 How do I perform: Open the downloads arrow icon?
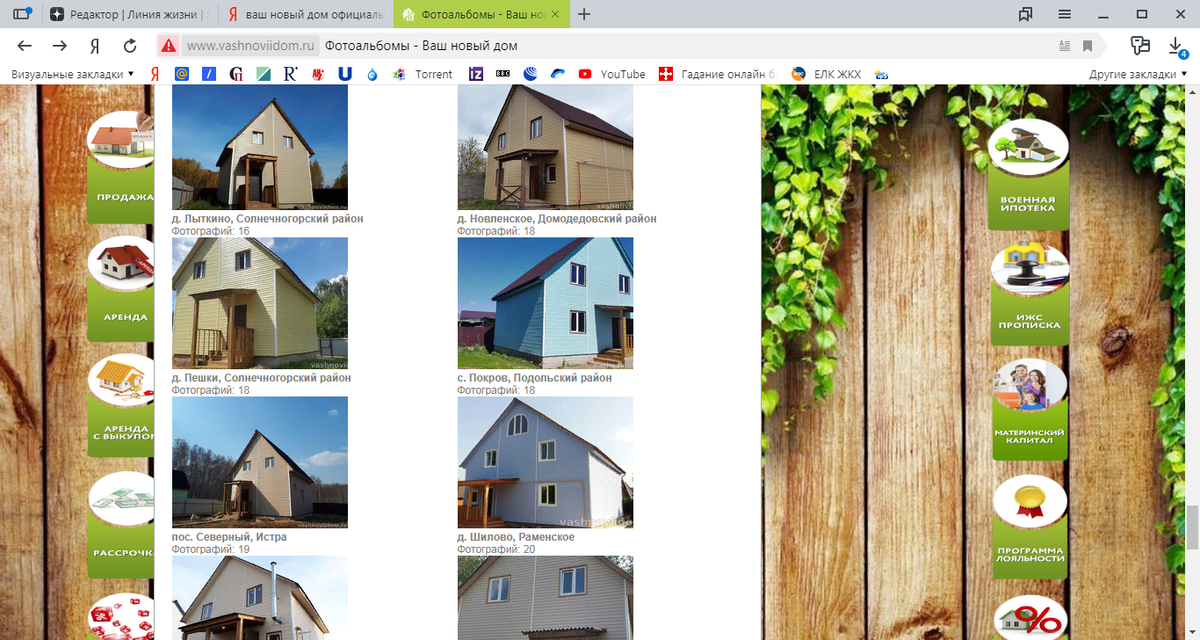point(1176,46)
